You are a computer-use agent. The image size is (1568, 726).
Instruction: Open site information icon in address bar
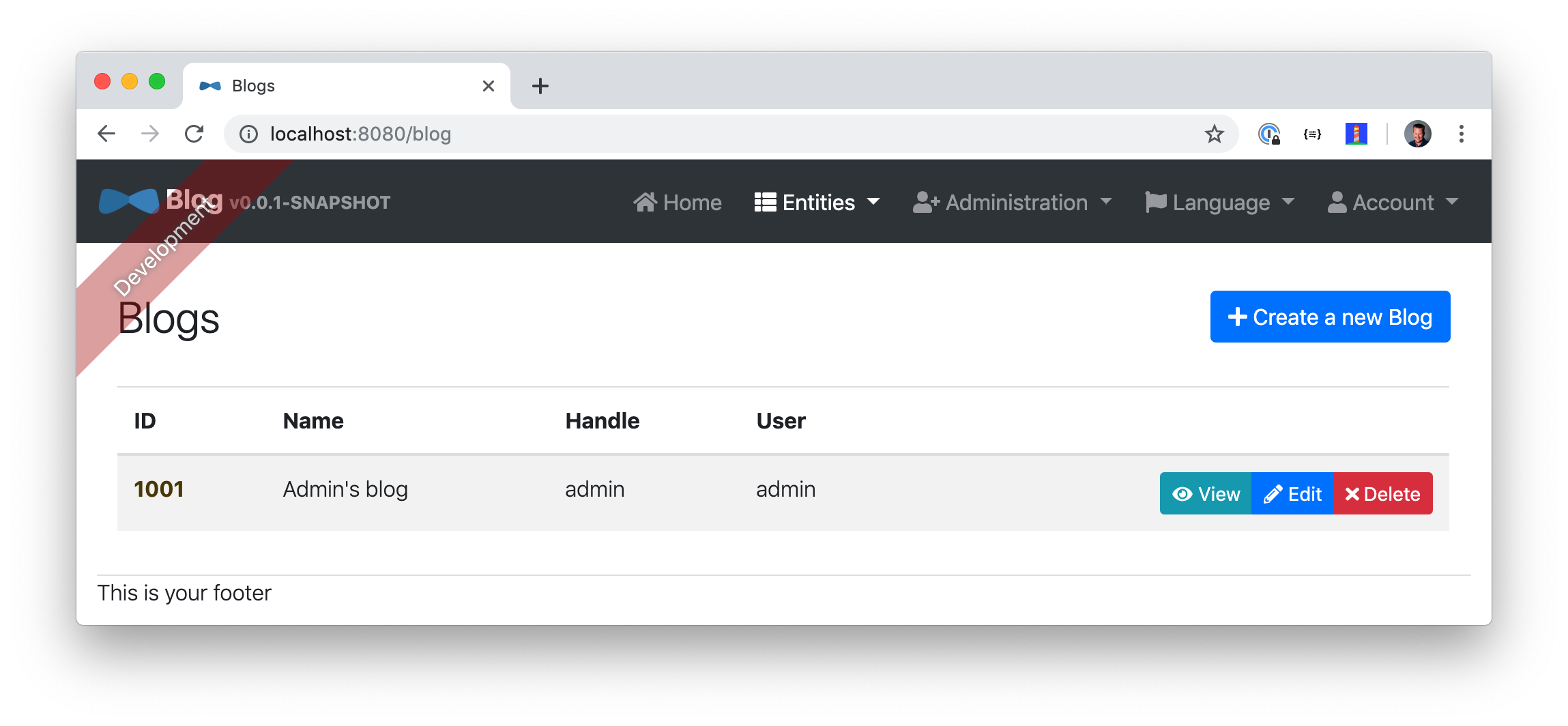248,134
